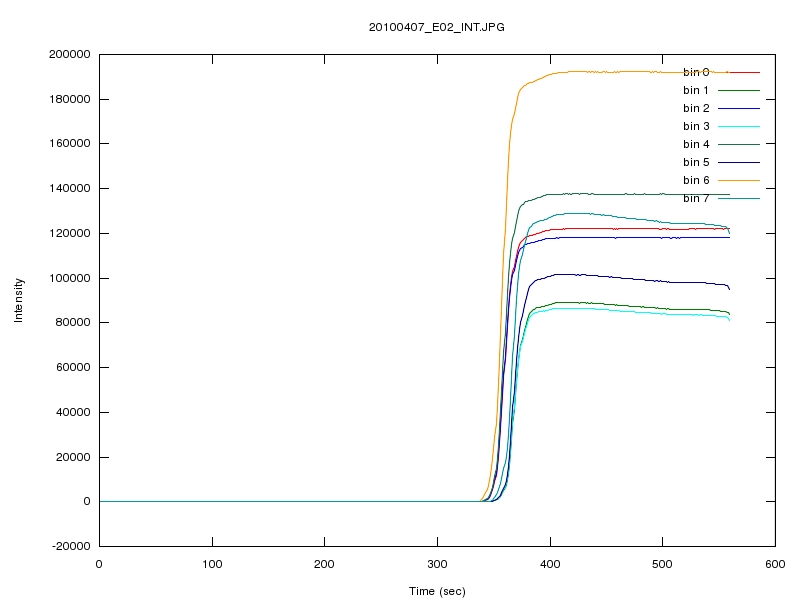Image resolution: width=800 pixels, height=600 pixels.
Task: Click the legend label bin 3
Action: 696,126
